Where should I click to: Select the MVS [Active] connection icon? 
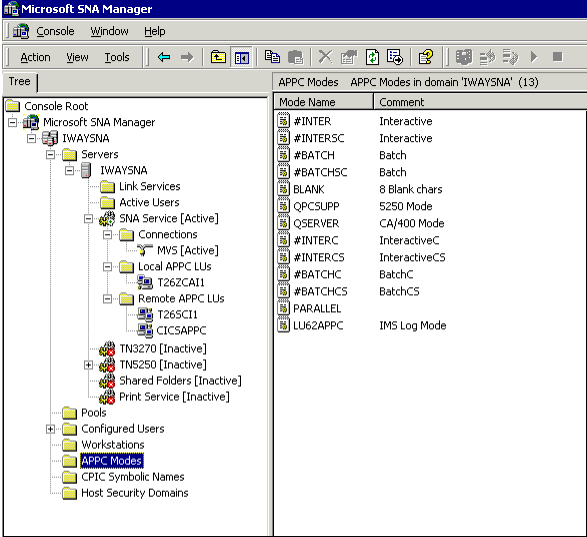pos(145,250)
